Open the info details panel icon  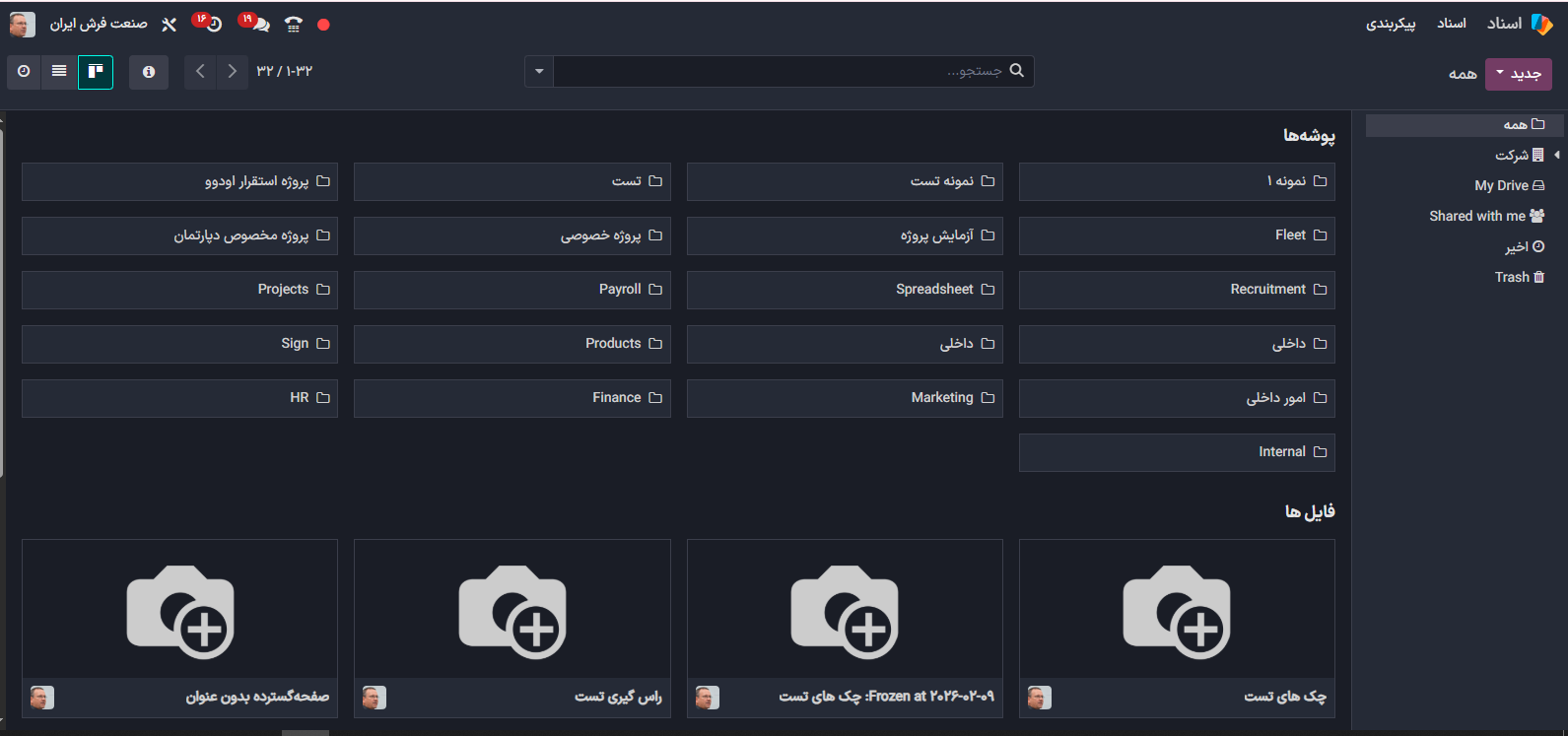(x=149, y=72)
